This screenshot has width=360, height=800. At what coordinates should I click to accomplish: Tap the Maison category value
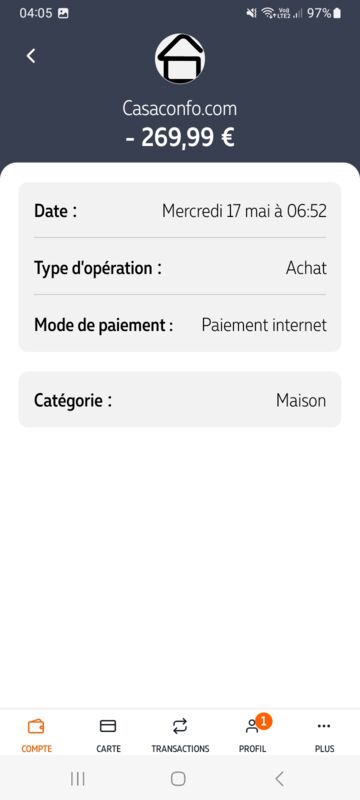click(301, 401)
